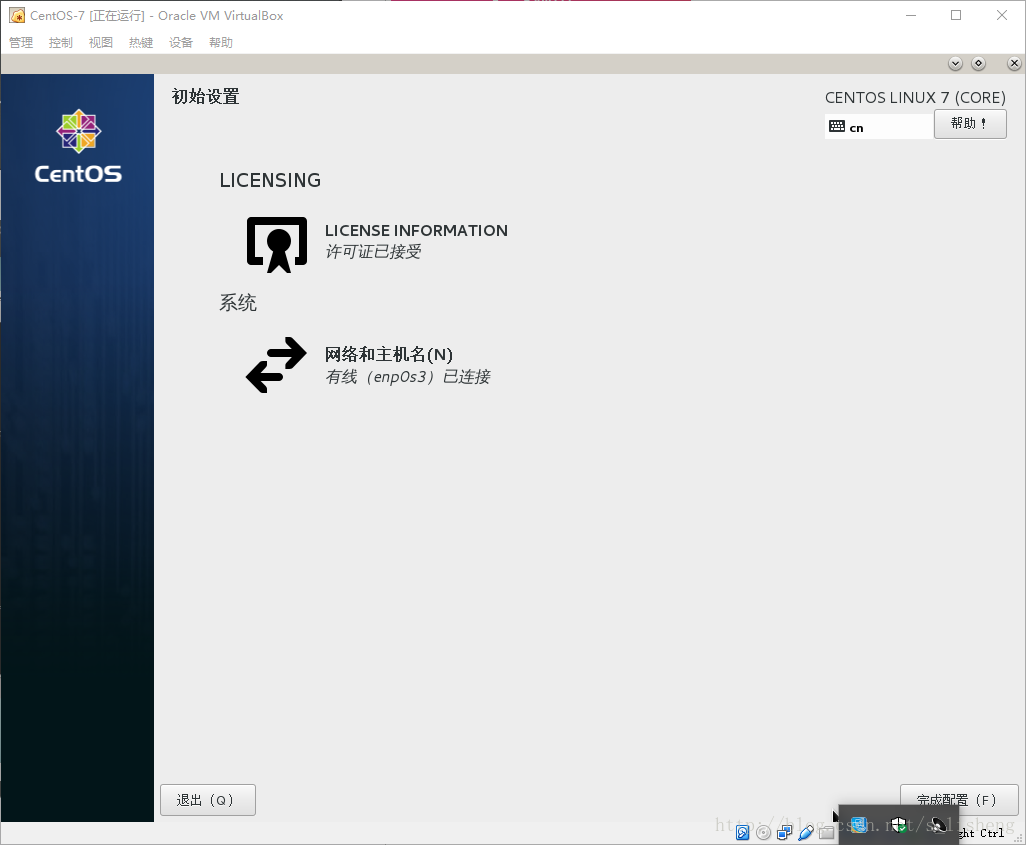Click the keyboard layout icon beside cn
The height and width of the screenshot is (845, 1026).
click(x=837, y=126)
